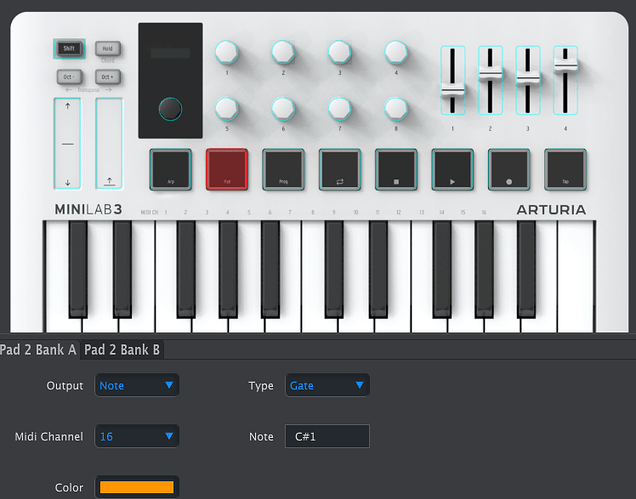This screenshot has width=636, height=499.
Task: Select the modulation touch strip
Action: coord(109,143)
